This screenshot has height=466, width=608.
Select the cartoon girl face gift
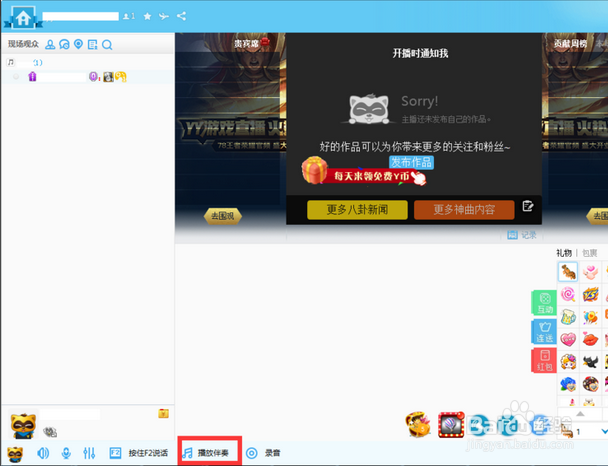coord(568,362)
